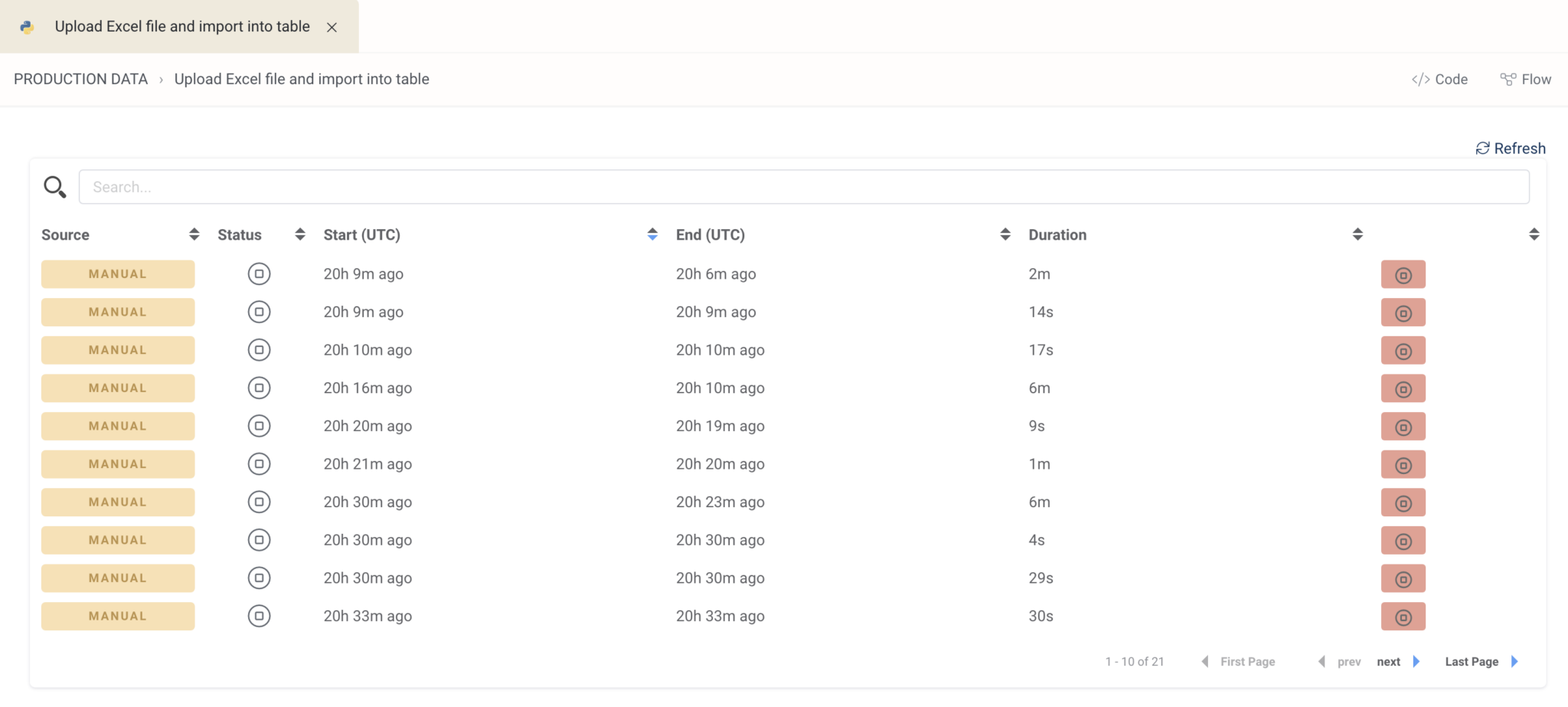The width and height of the screenshot is (1568, 707).
Task: Open the Code view
Action: (1439, 80)
